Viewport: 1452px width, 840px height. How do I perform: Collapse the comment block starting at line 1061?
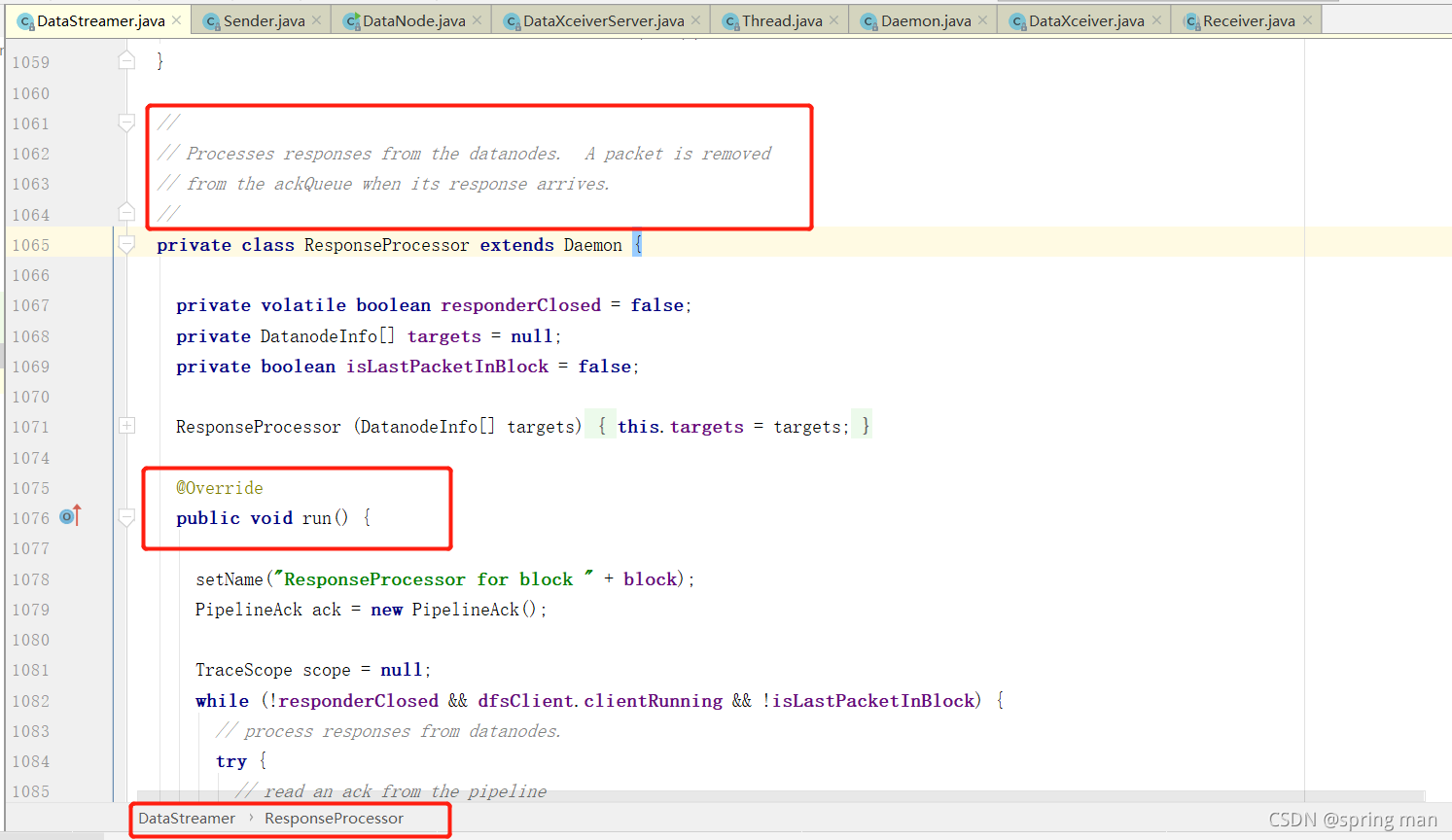click(x=126, y=122)
